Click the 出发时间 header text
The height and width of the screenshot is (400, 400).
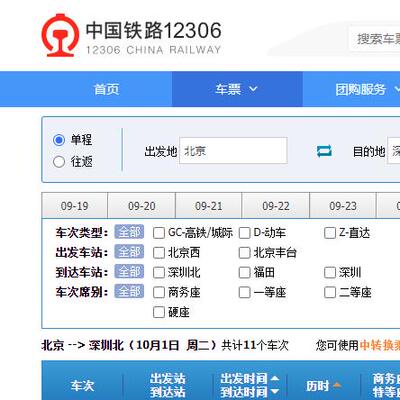[x=244, y=379]
